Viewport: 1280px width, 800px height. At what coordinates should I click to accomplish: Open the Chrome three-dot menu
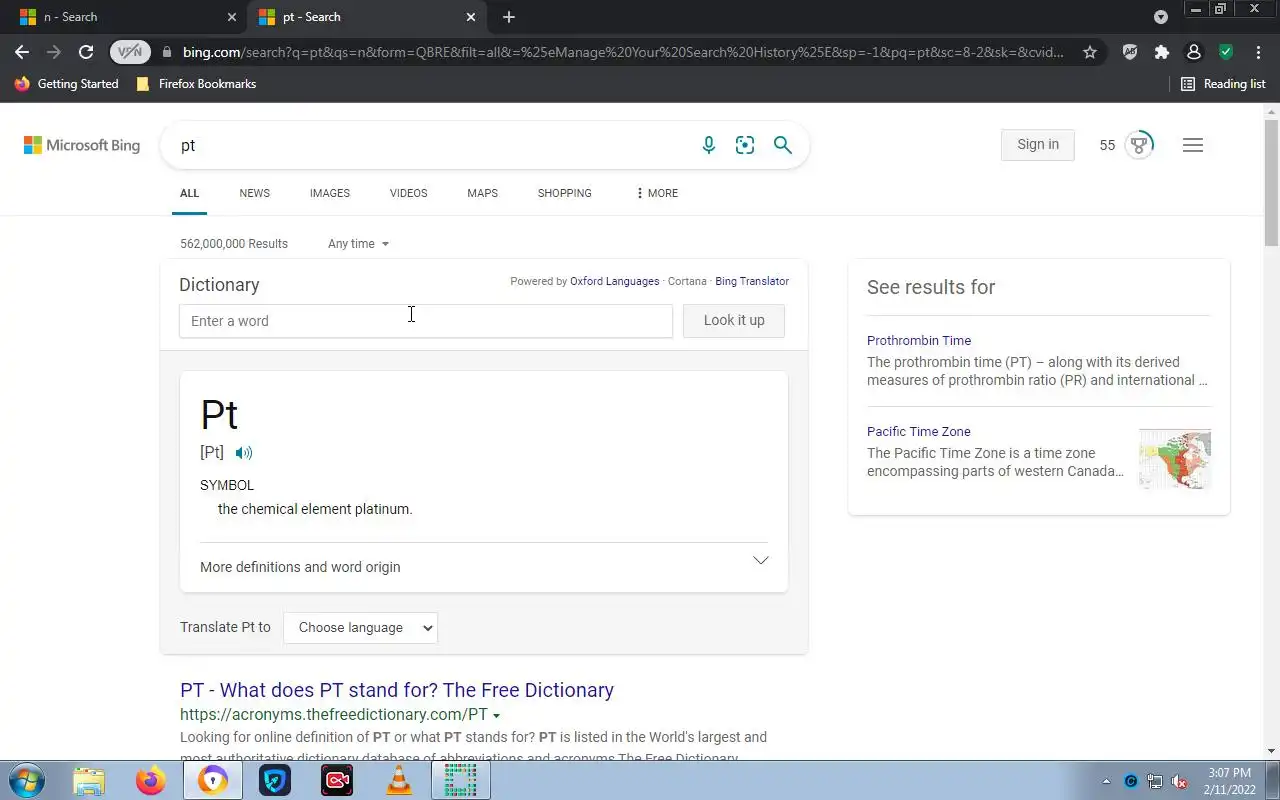pyautogui.click(x=1257, y=52)
